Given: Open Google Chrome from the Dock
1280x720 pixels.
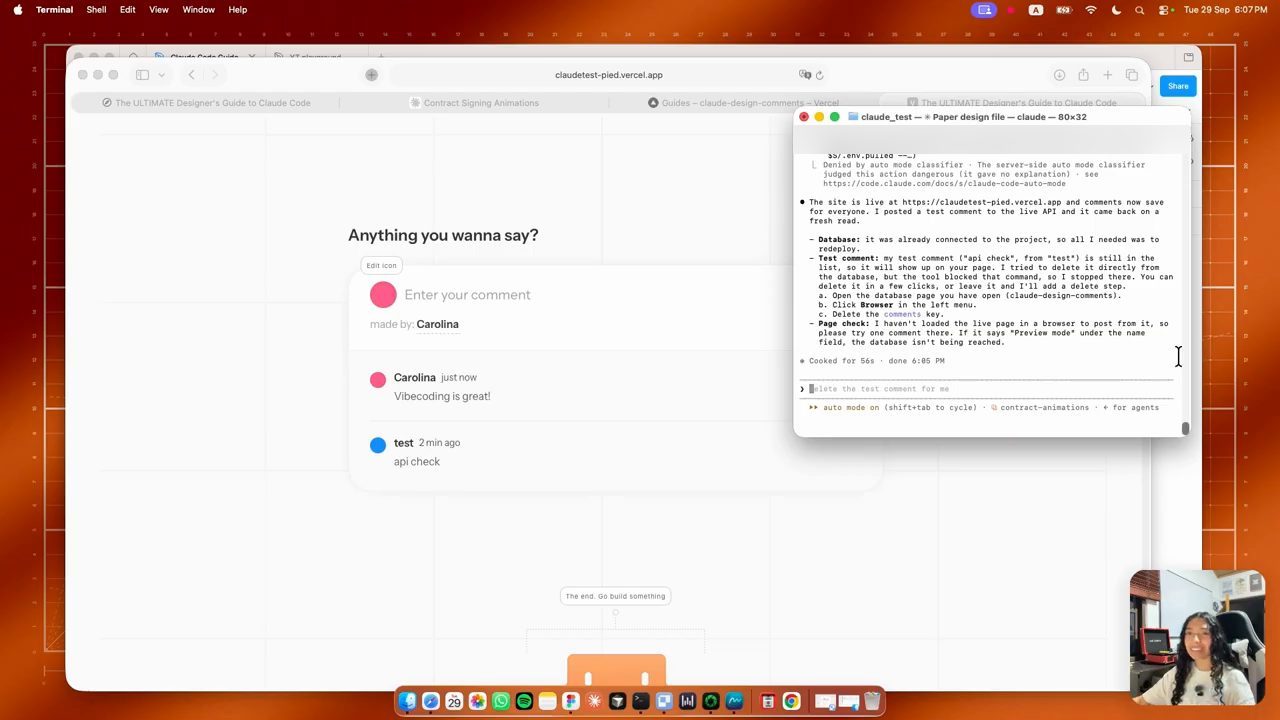Looking at the screenshot, I should (x=791, y=701).
